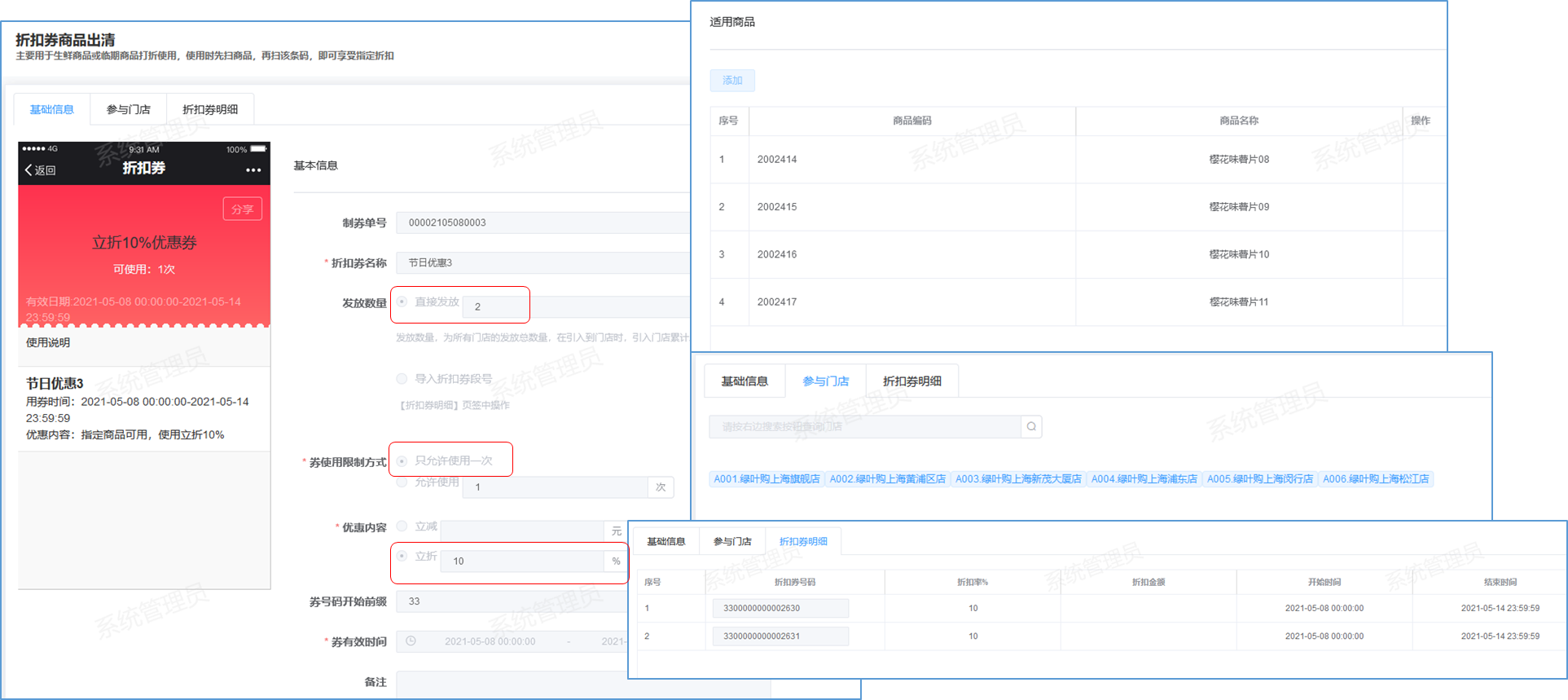This screenshot has height=700, width=1568.
Task: Click the 折扣金额 column header
Action: pos(1149,582)
